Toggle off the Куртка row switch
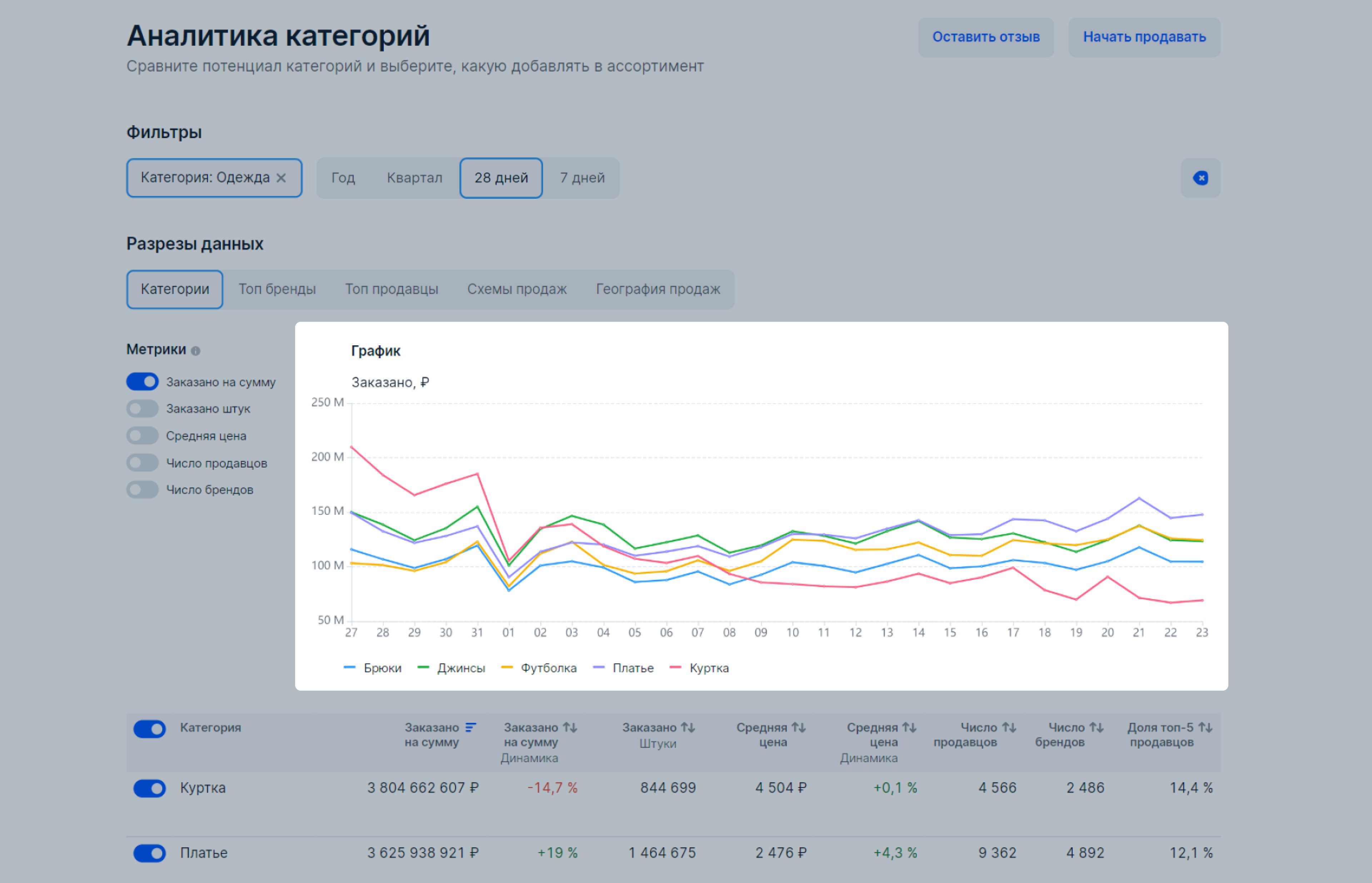 (x=150, y=788)
